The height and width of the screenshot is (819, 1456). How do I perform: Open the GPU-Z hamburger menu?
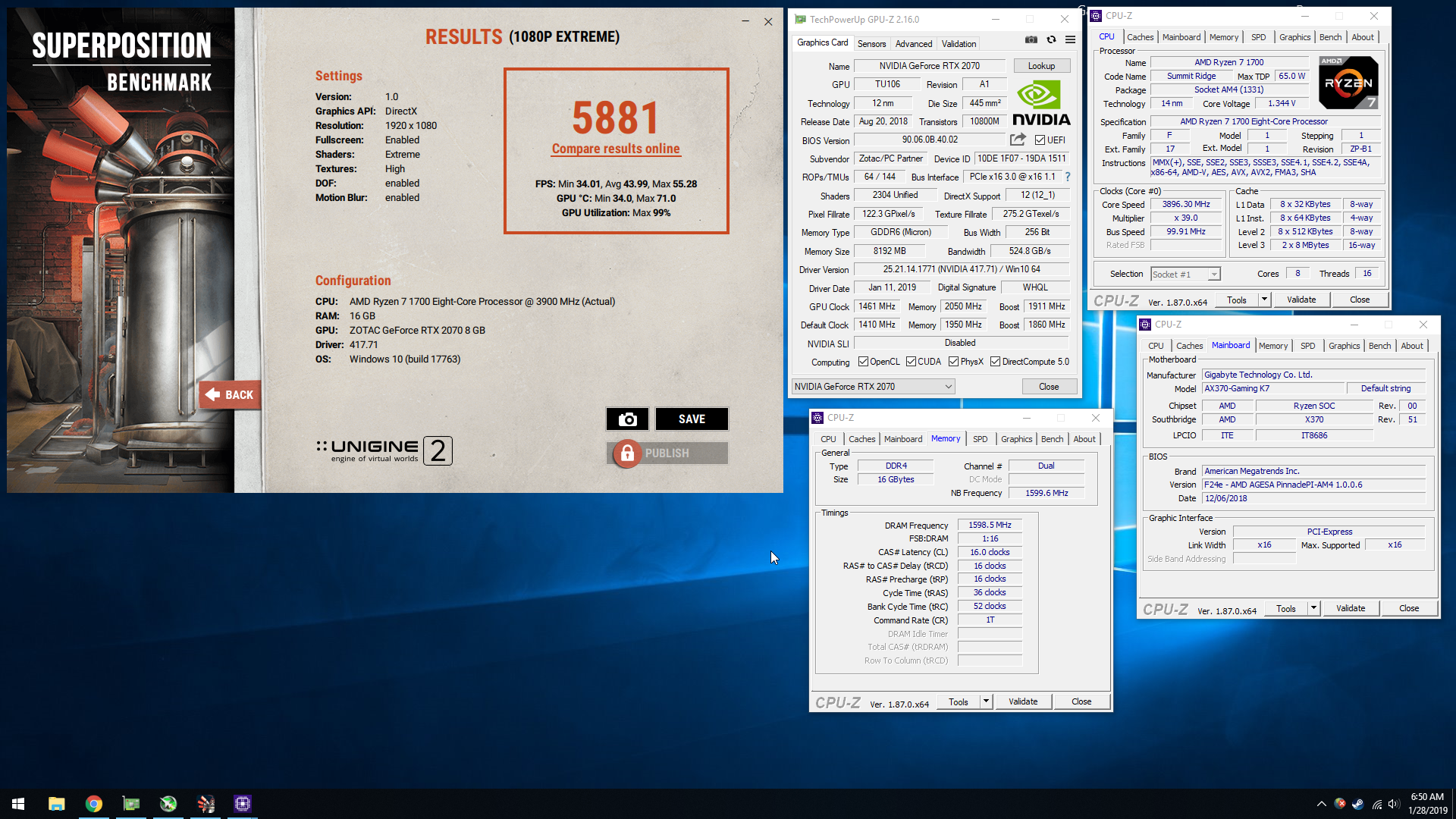pyautogui.click(x=1070, y=40)
